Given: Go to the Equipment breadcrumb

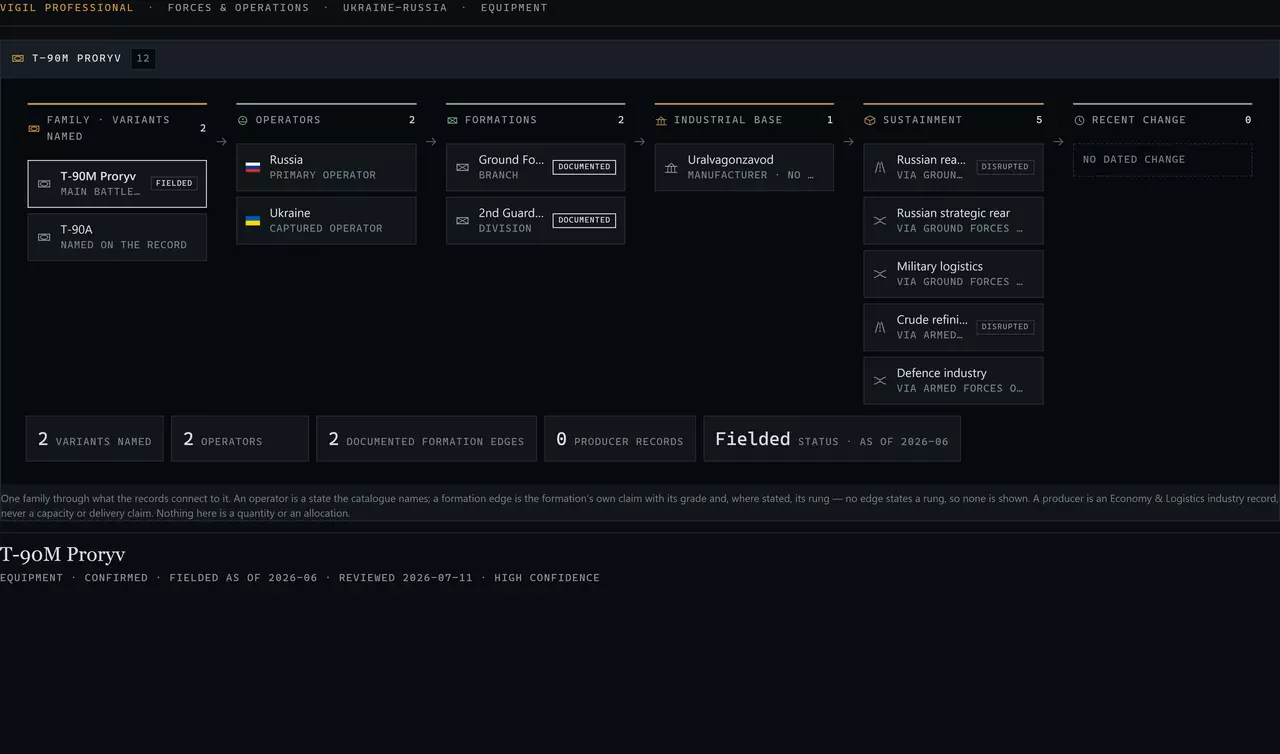Looking at the screenshot, I should pos(514,8).
